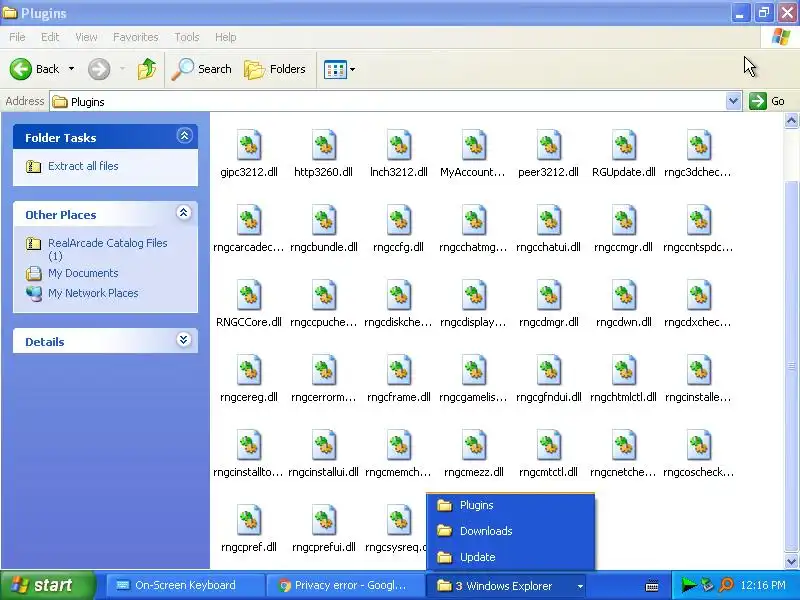This screenshot has width=800, height=600.
Task: Switch to the Downloads window in popup
Action: [x=510, y=531]
